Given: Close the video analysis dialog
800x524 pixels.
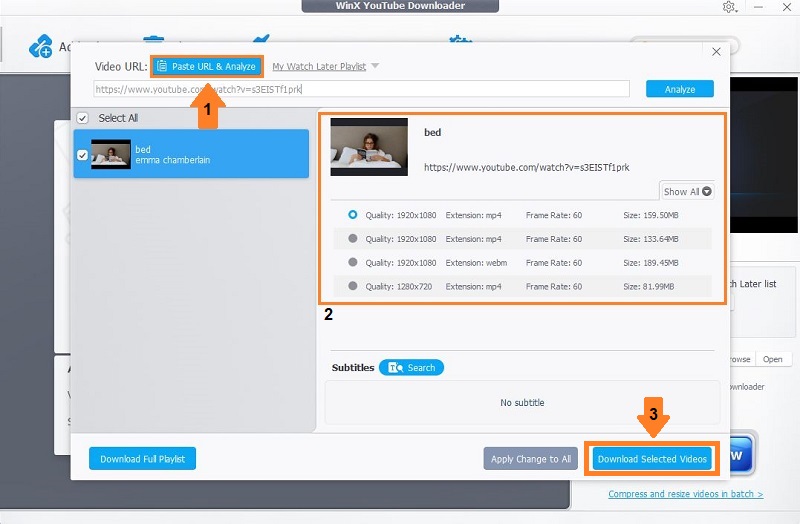Looking at the screenshot, I should pos(715,52).
